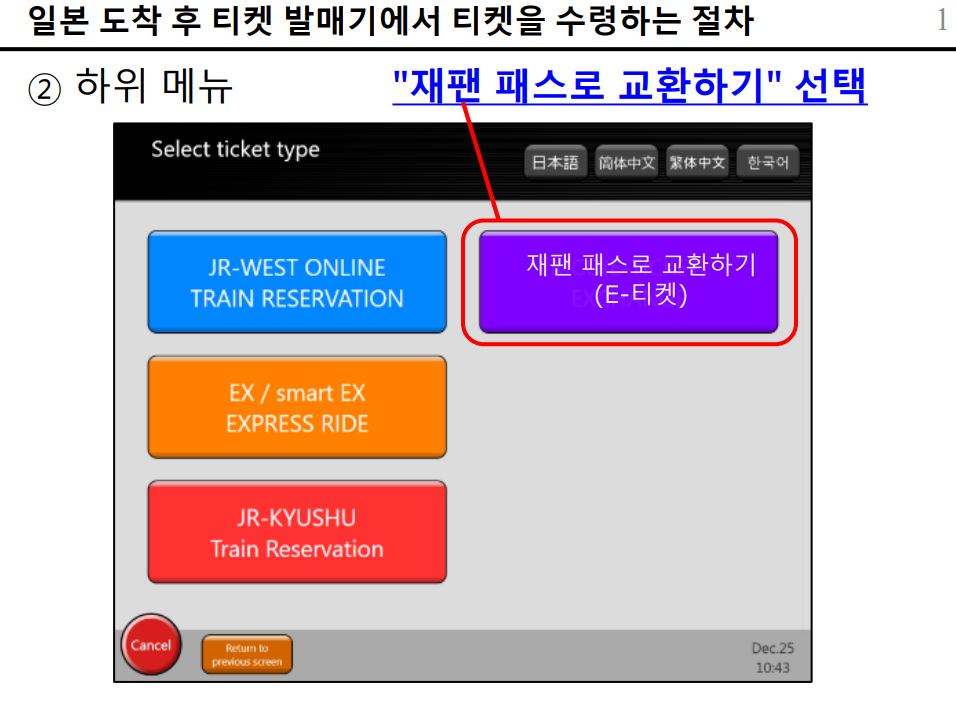Click the slide page number 1
This screenshot has width=956, height=718.
coord(941,20)
